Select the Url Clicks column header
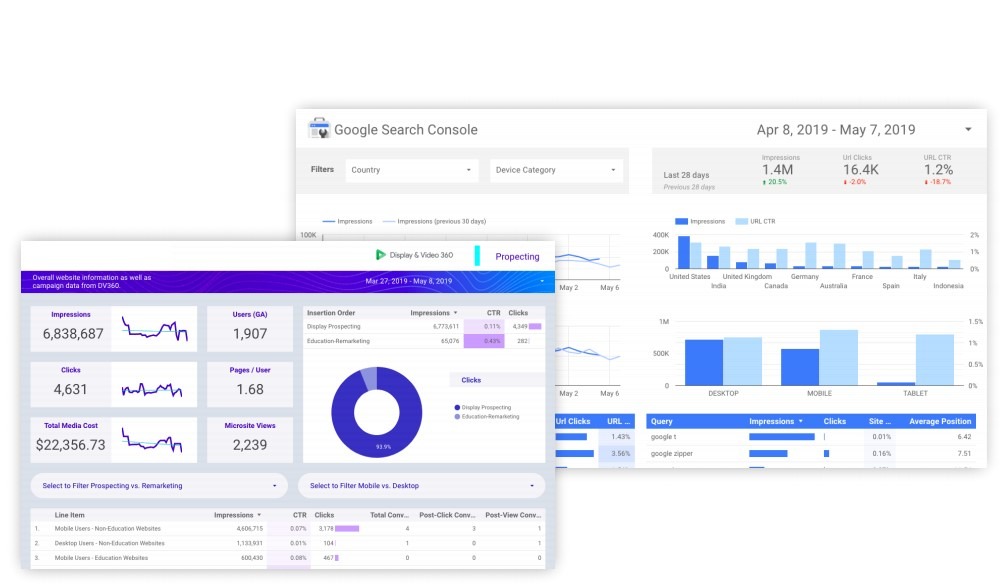Image resolution: width=1004 pixels, height=588 pixels. click(x=573, y=421)
